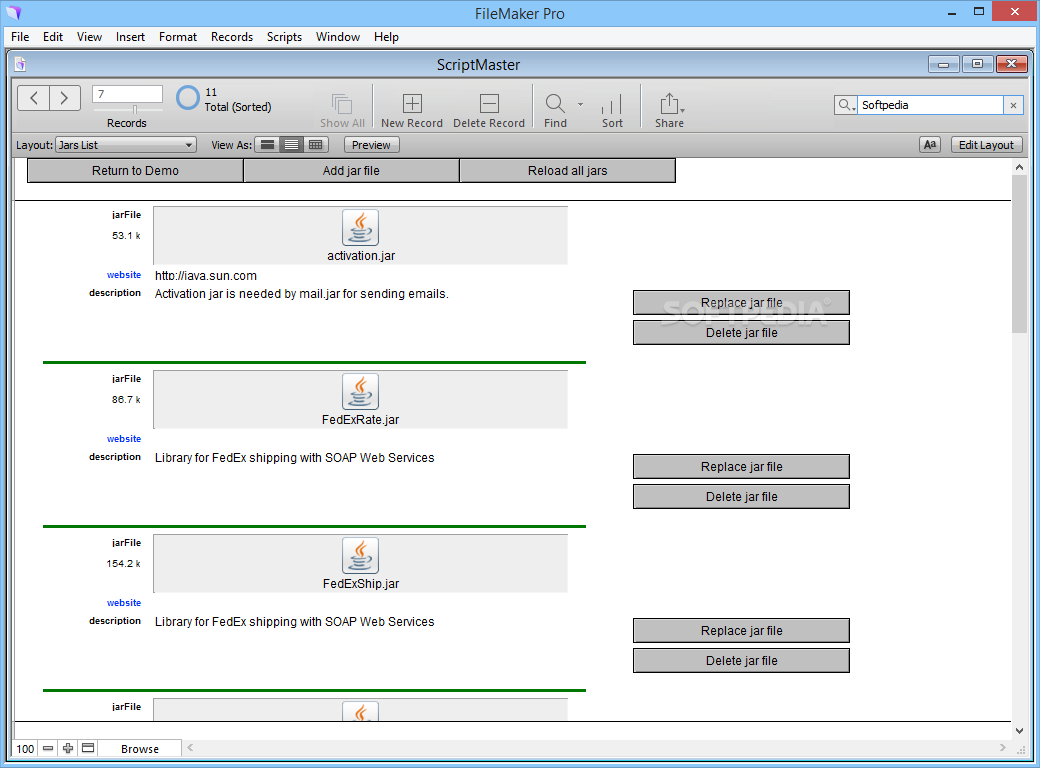Click Activation jar description text
1040x768 pixels.
click(x=302, y=294)
